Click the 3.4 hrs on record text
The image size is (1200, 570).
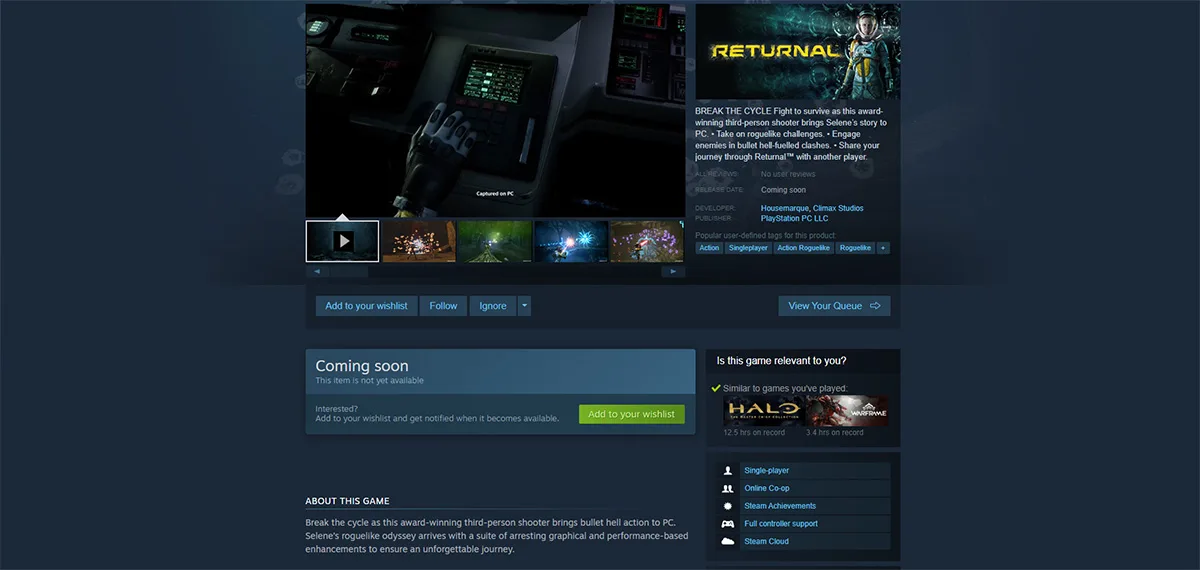pyautogui.click(x=834, y=433)
